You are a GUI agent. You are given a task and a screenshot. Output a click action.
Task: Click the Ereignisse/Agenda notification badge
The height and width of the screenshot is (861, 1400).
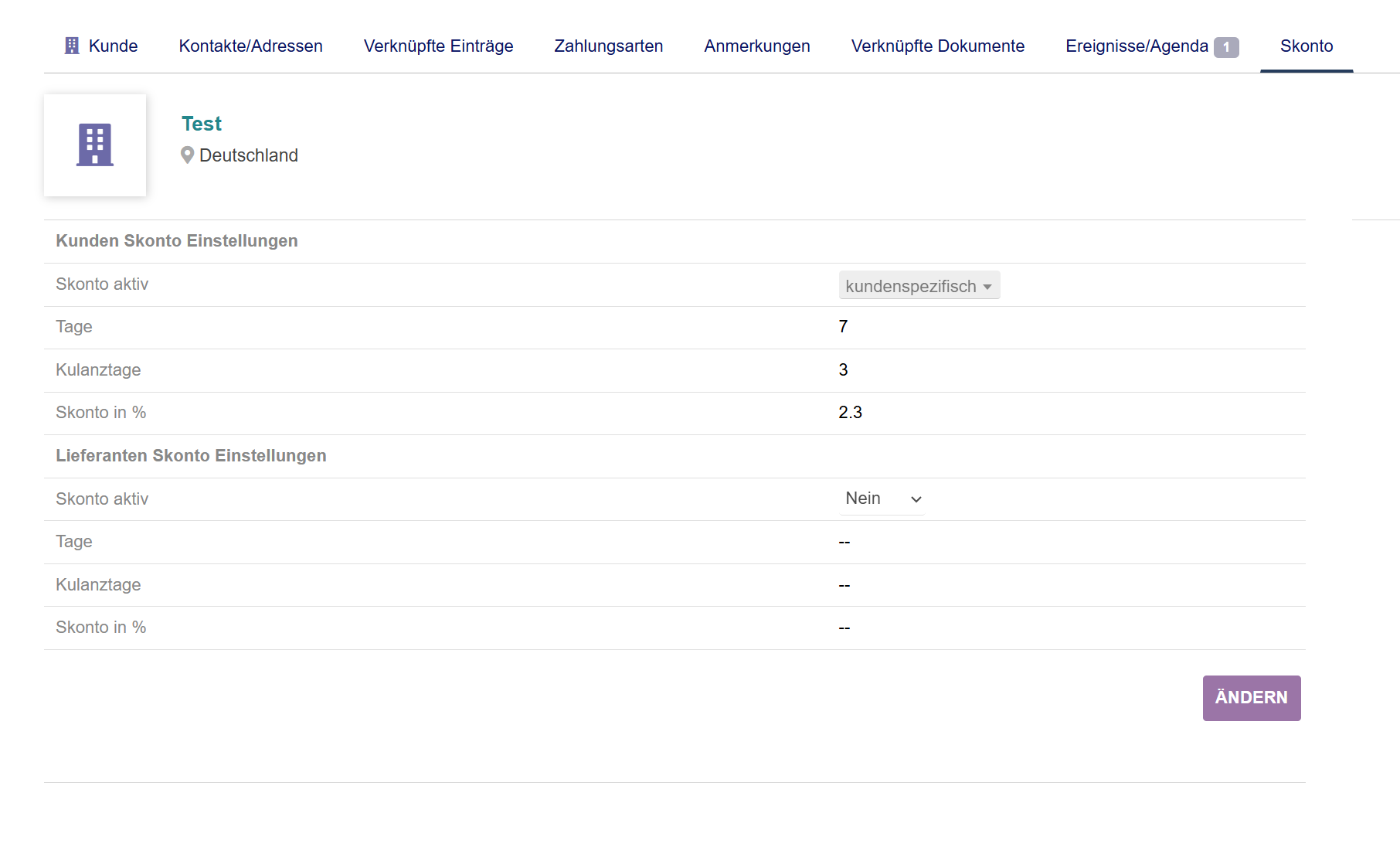pyautogui.click(x=1225, y=47)
